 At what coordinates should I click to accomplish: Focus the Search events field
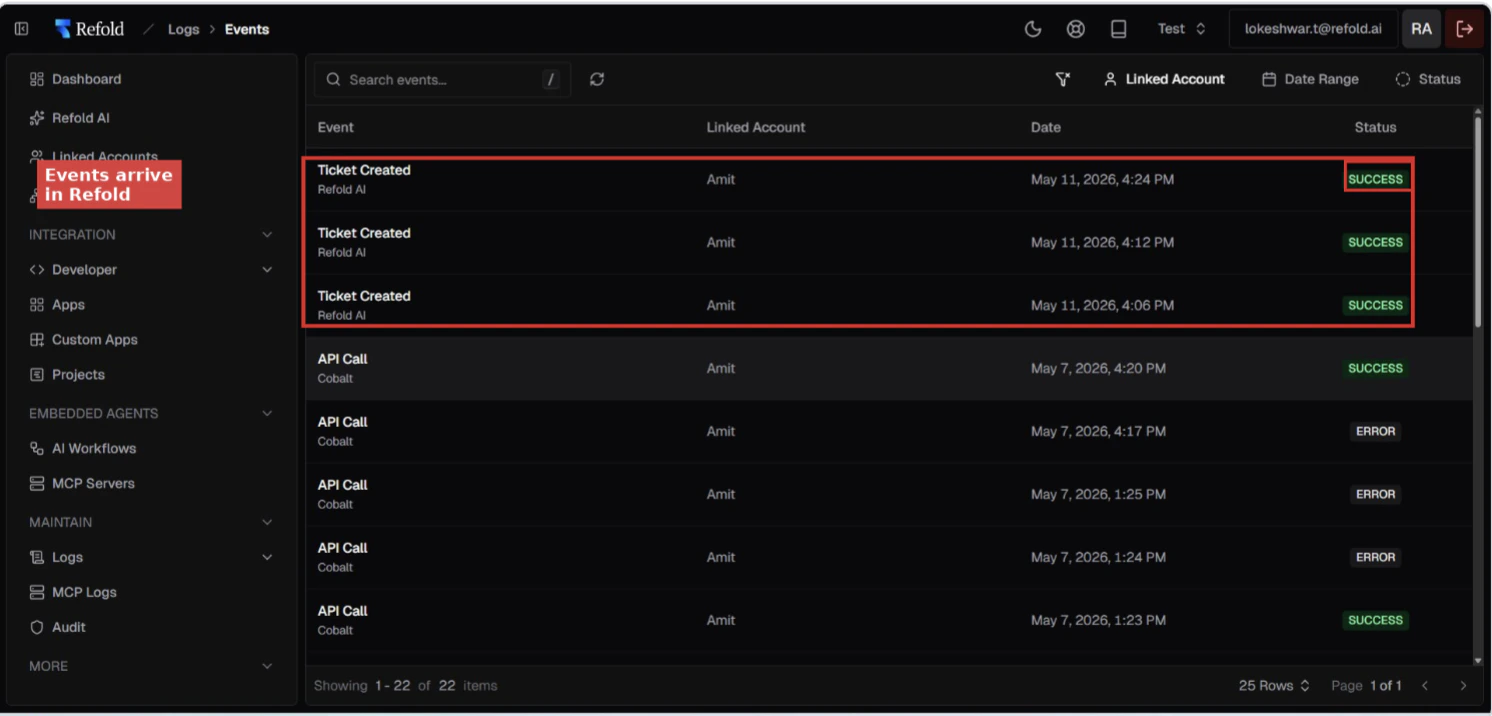pos(442,79)
